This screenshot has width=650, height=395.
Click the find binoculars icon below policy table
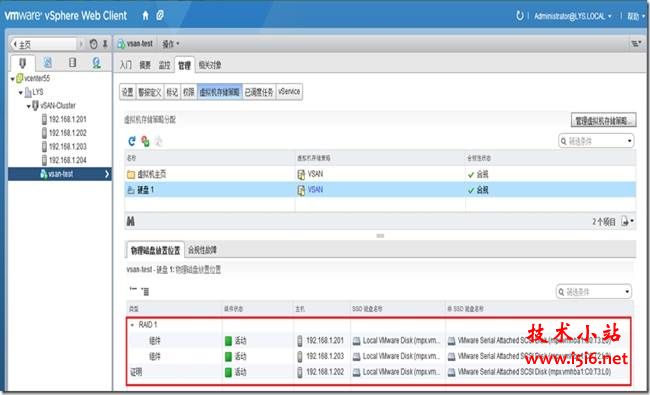131,221
